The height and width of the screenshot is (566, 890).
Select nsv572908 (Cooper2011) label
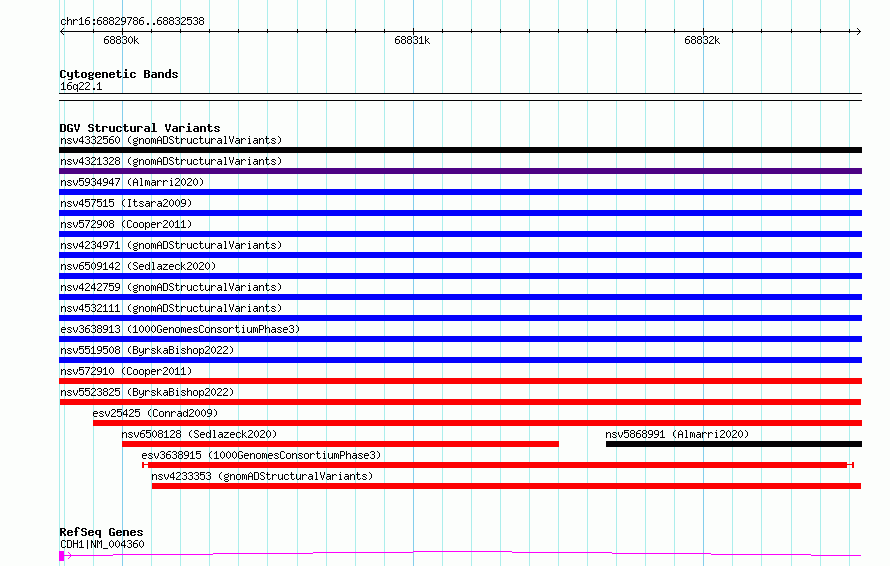pos(126,224)
